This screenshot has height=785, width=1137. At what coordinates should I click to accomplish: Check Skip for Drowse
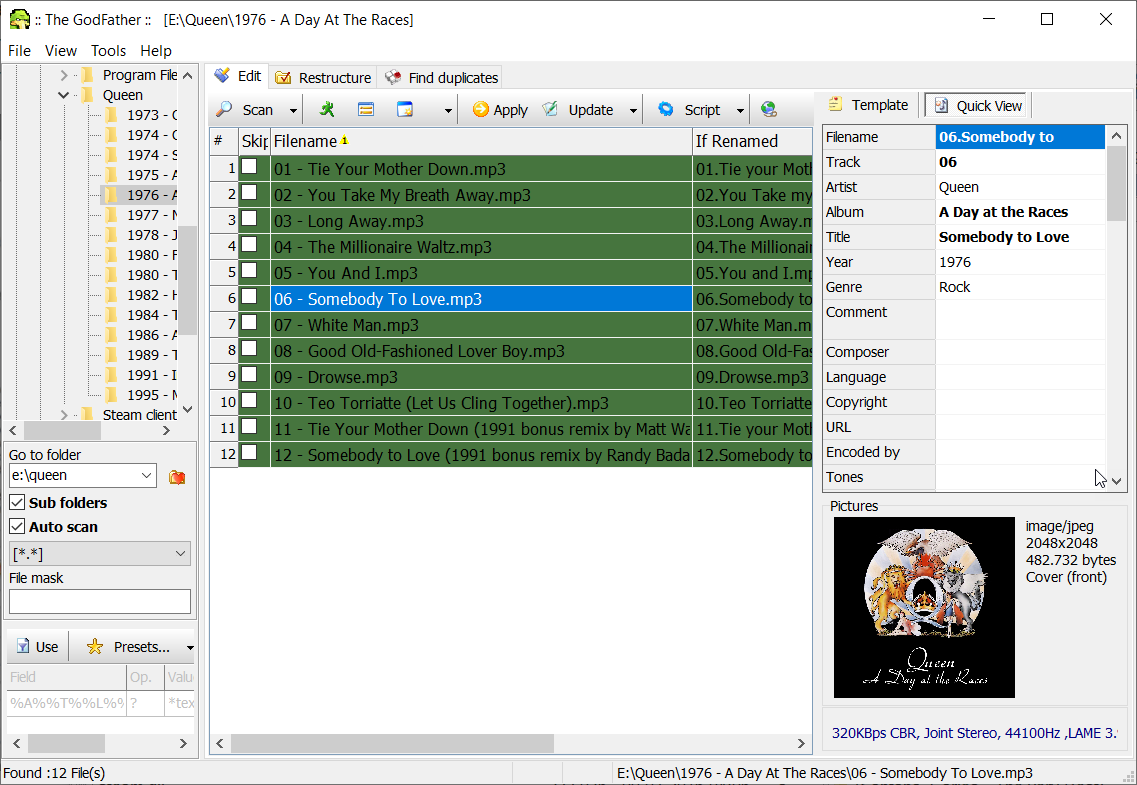click(249, 375)
